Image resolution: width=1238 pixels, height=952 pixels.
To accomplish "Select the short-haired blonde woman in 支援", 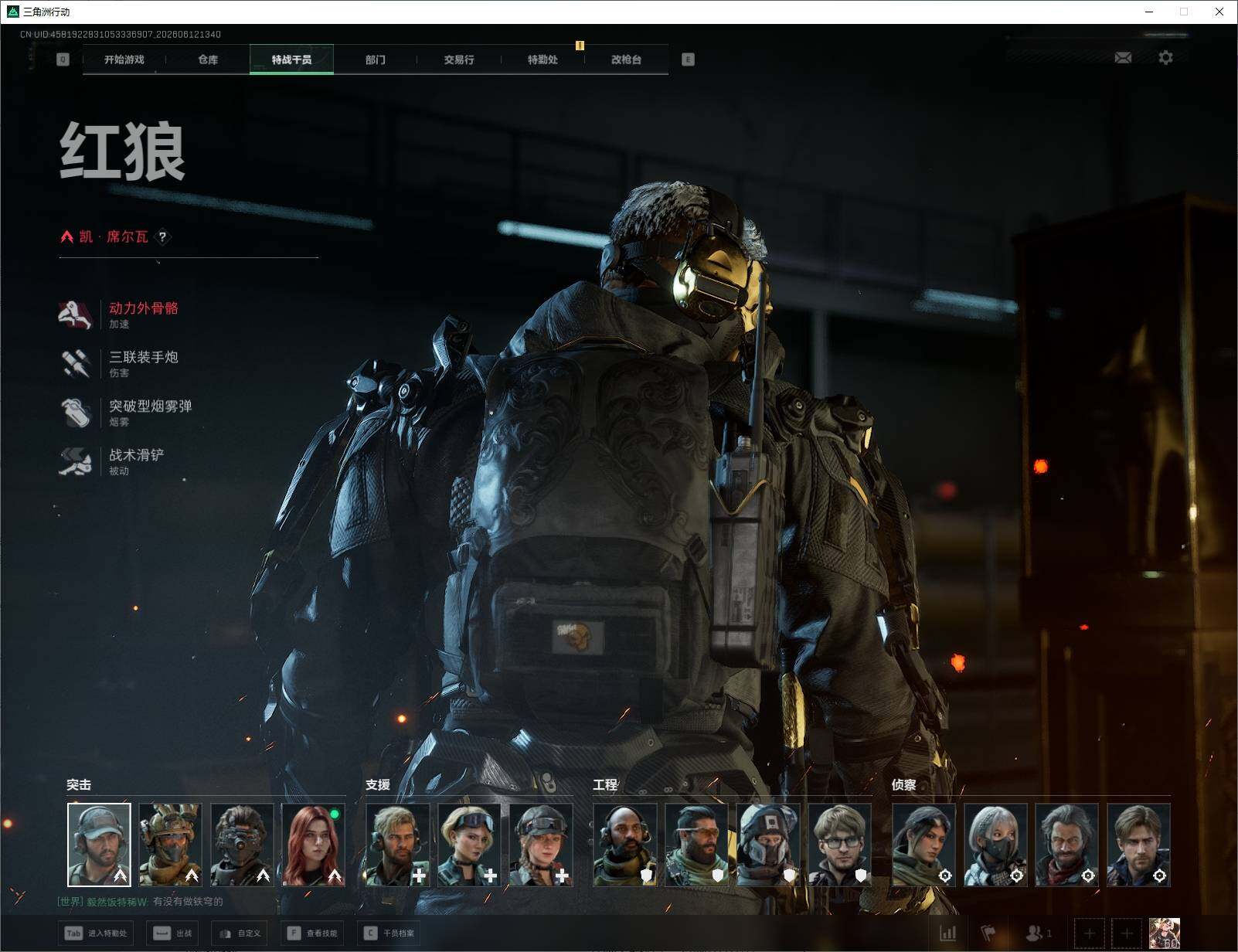I will pyautogui.click(x=469, y=845).
